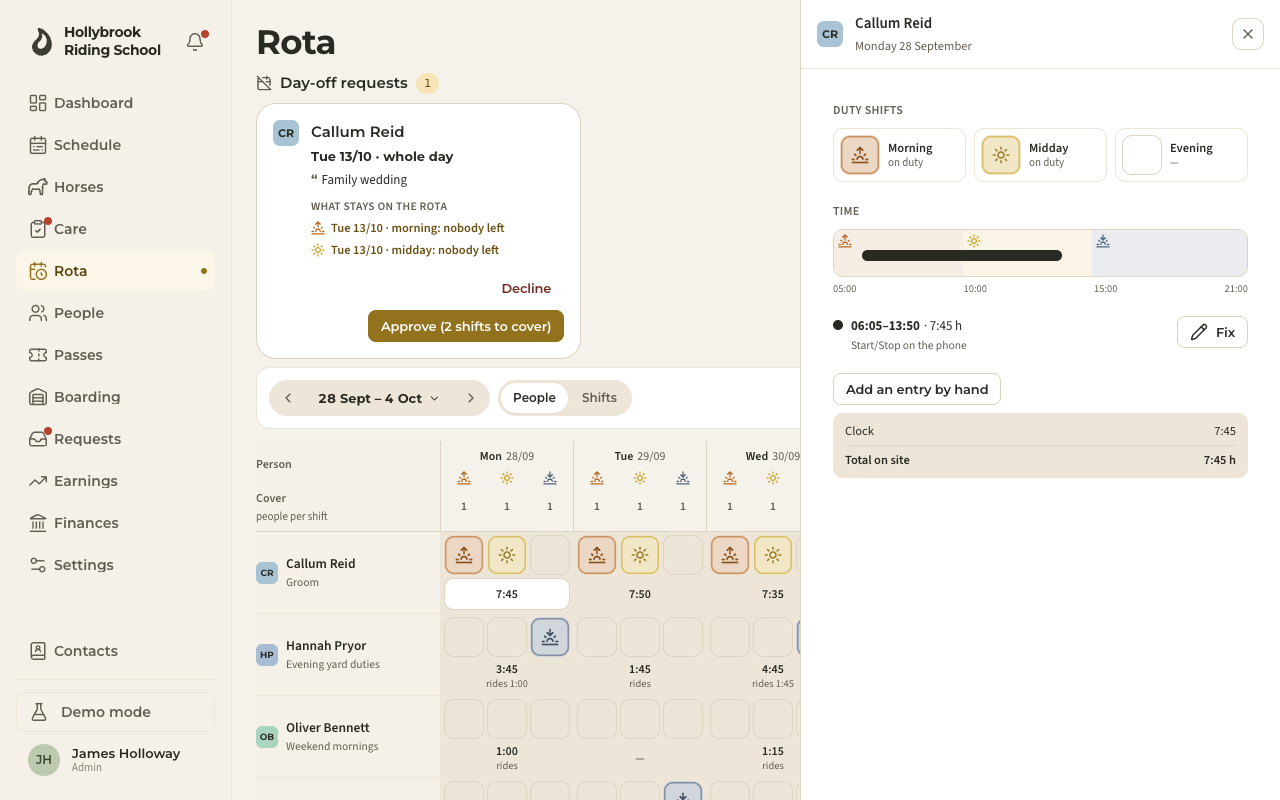This screenshot has height=800, width=1280.
Task: Click the time bar in timeline
Action: tap(962, 255)
